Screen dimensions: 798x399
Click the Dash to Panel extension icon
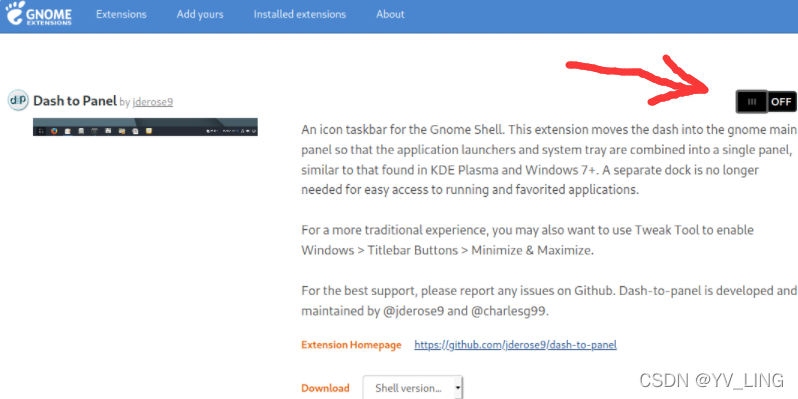tap(18, 100)
